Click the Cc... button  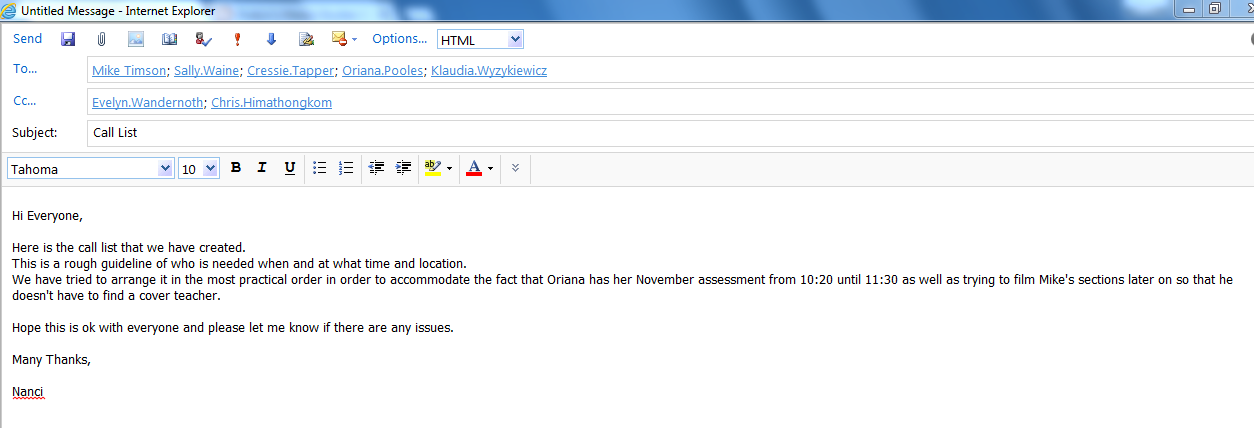(x=25, y=101)
